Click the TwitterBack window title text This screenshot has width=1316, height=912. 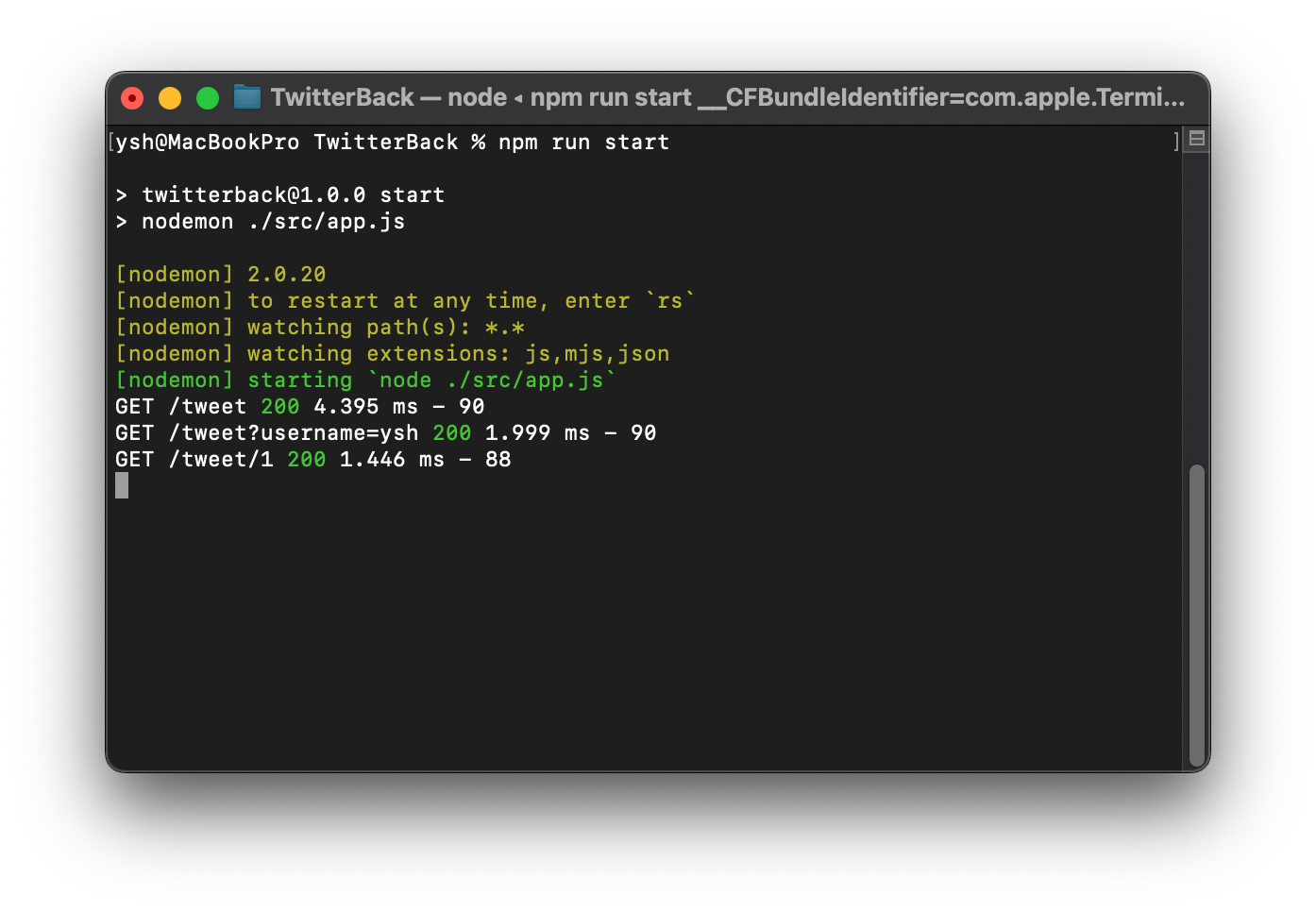(727, 97)
